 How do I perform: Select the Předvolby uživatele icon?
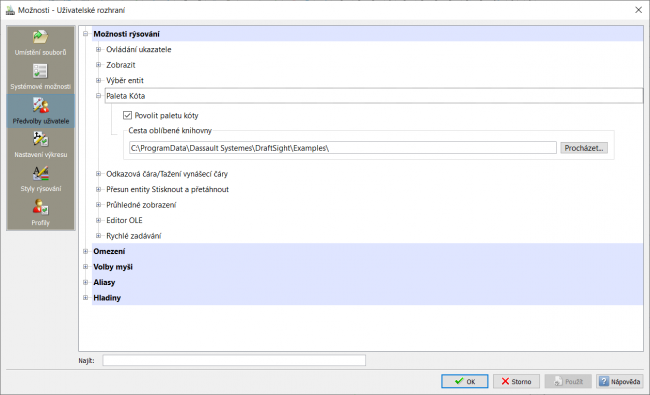[40, 106]
